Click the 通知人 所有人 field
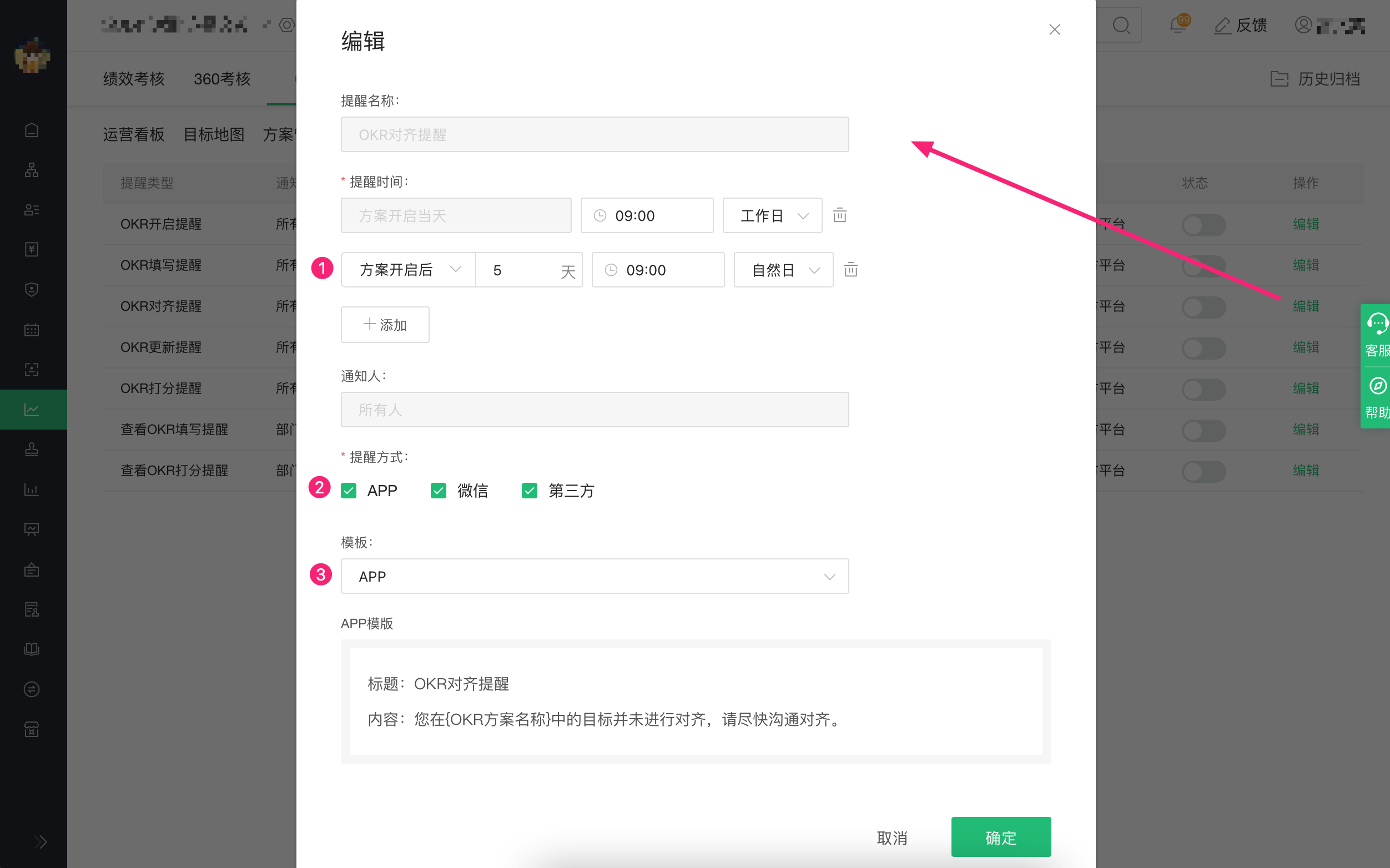 click(x=595, y=410)
